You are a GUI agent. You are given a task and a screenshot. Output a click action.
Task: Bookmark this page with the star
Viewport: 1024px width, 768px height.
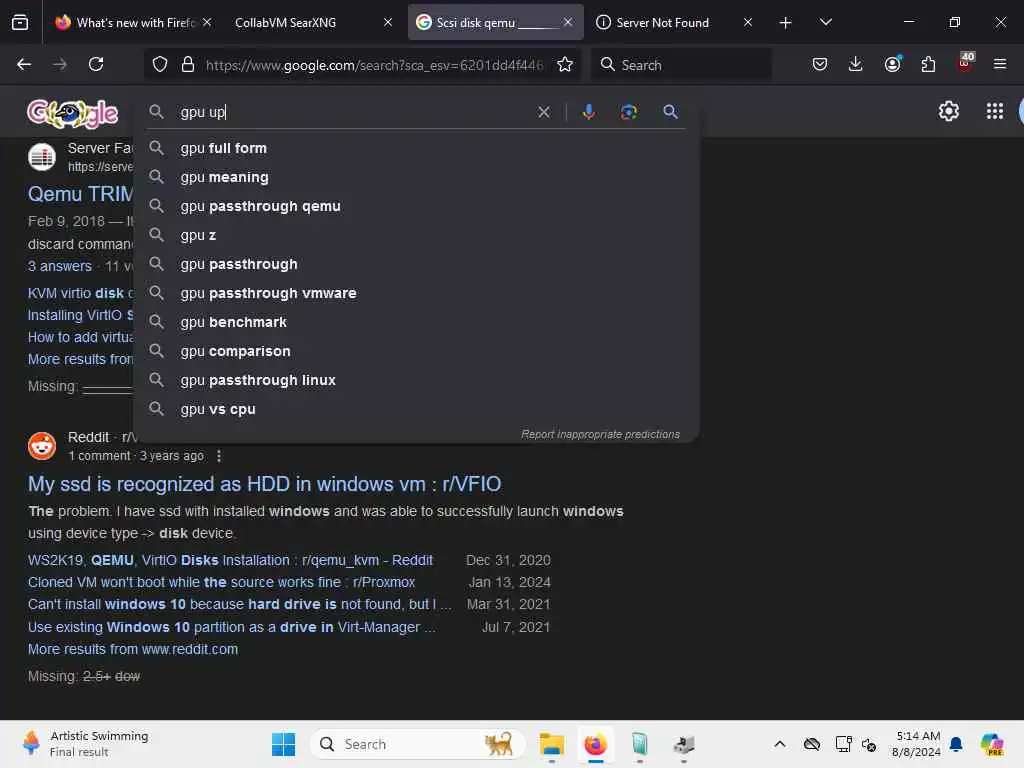pyautogui.click(x=565, y=65)
